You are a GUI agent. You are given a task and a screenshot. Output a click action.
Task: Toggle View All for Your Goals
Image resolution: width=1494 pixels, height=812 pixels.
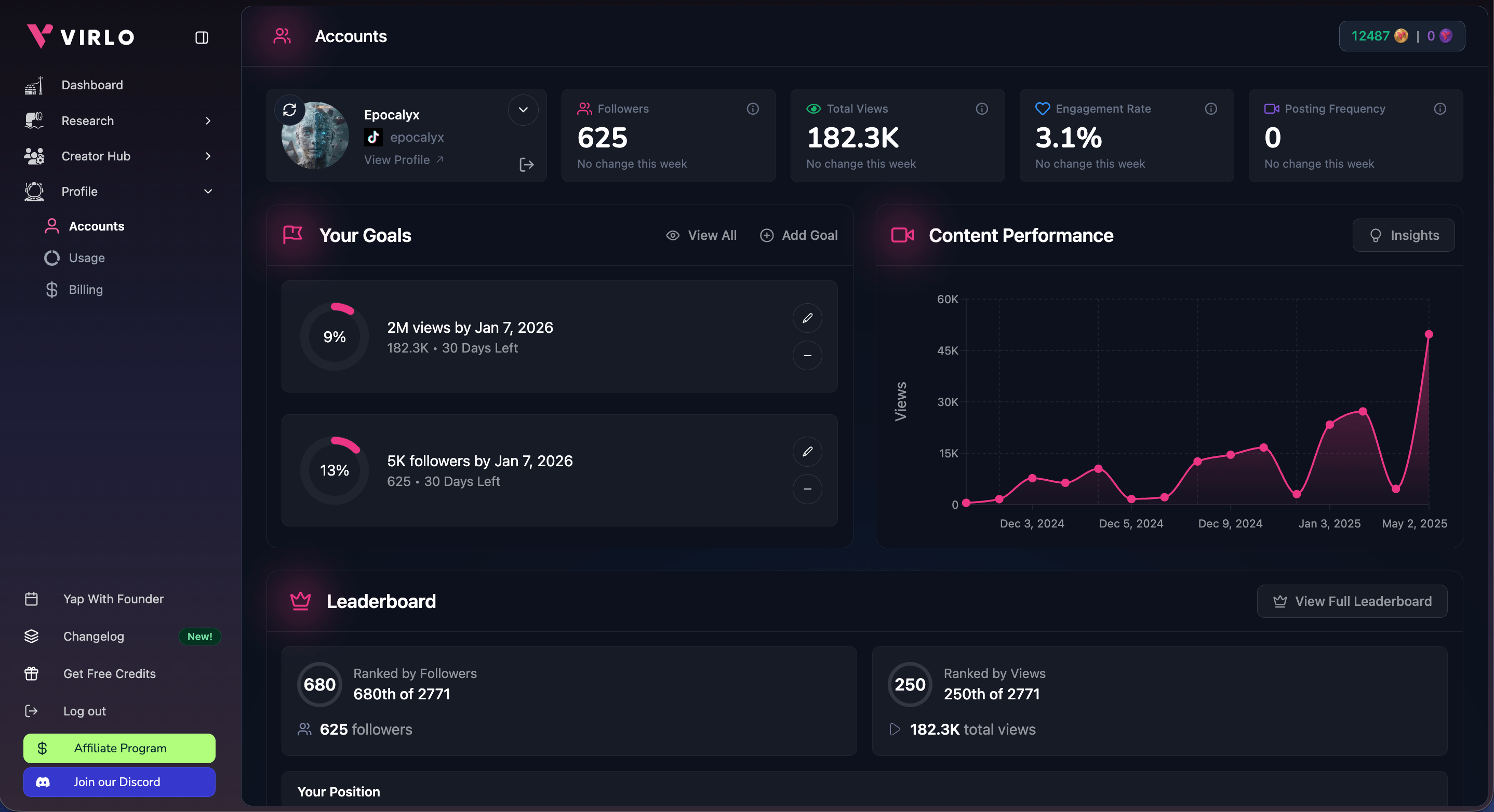pyautogui.click(x=702, y=235)
